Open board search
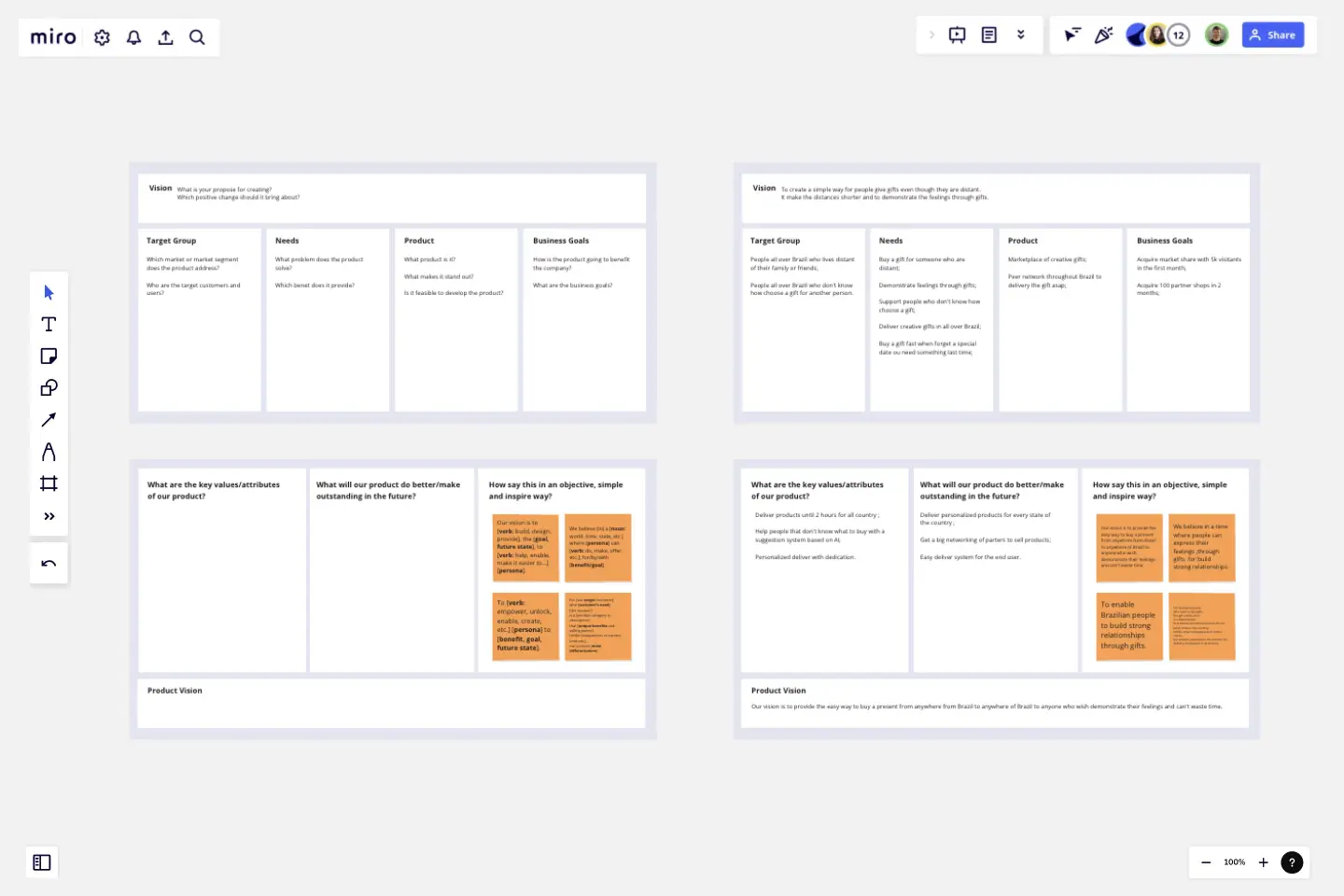This screenshot has width=1344, height=896. [197, 37]
